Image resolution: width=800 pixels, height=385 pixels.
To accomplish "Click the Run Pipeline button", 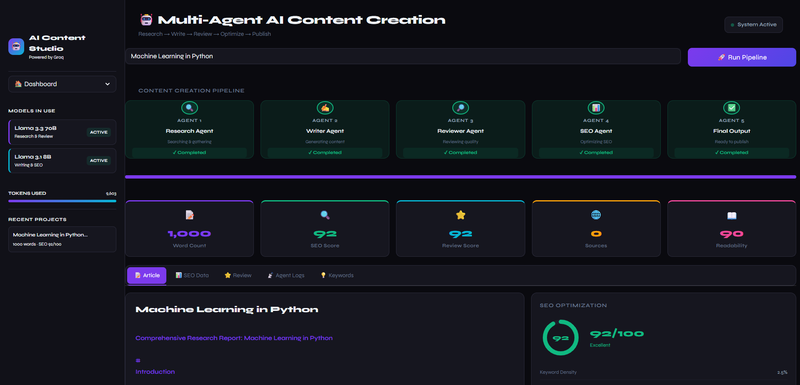I will click(741, 57).
